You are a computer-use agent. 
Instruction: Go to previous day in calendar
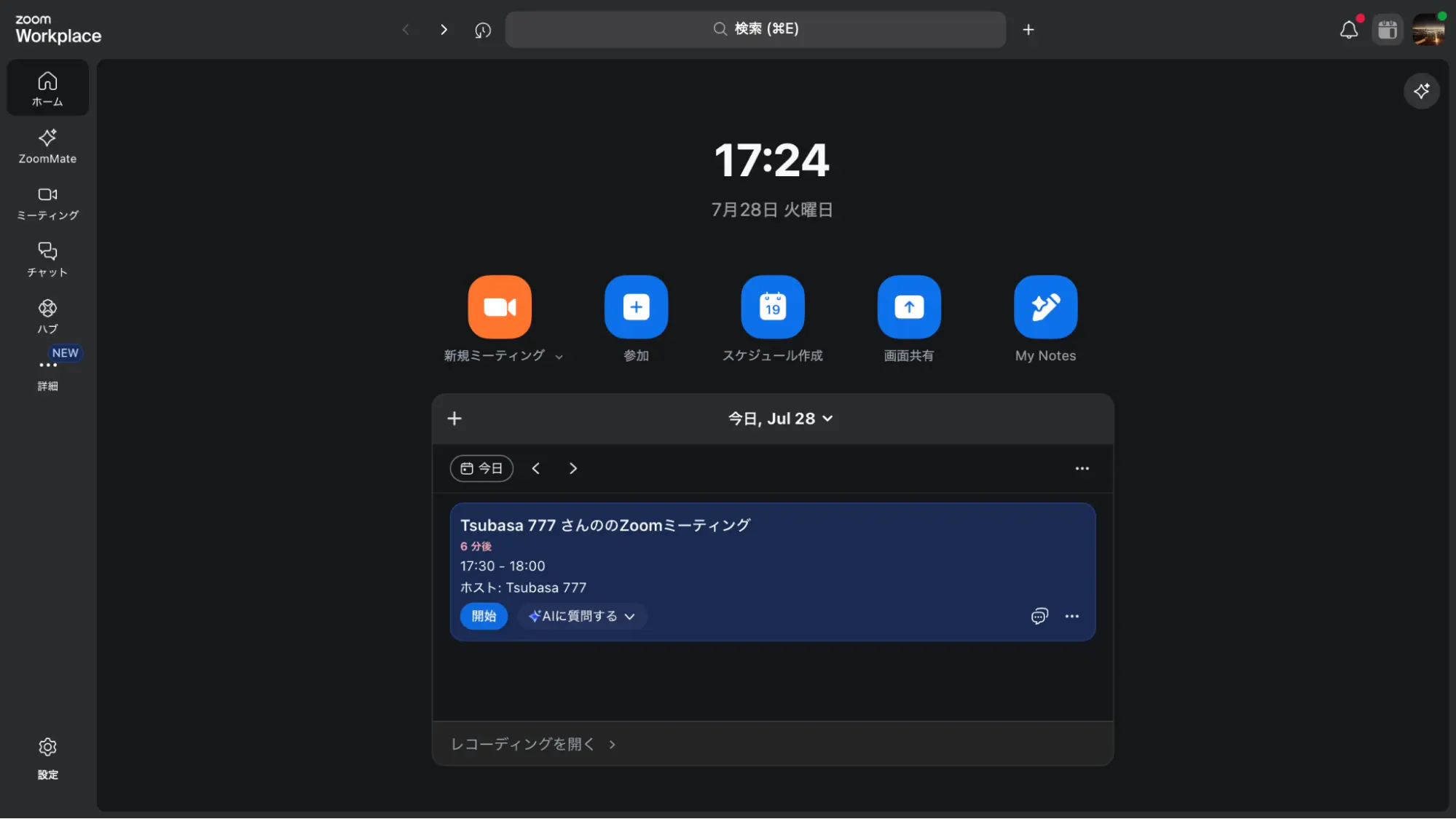pyautogui.click(x=535, y=468)
